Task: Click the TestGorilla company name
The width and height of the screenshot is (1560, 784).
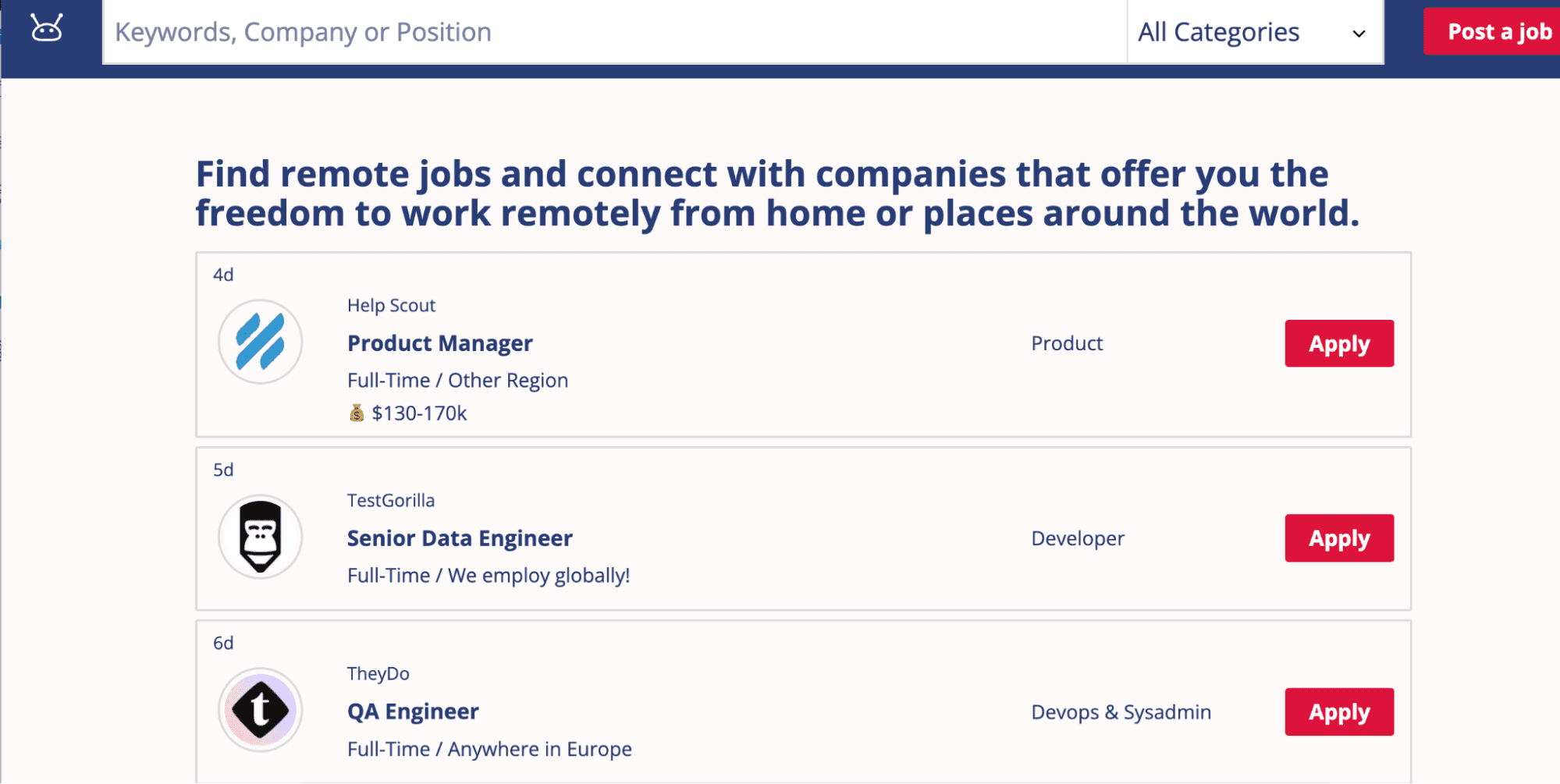Action: pyautogui.click(x=391, y=500)
